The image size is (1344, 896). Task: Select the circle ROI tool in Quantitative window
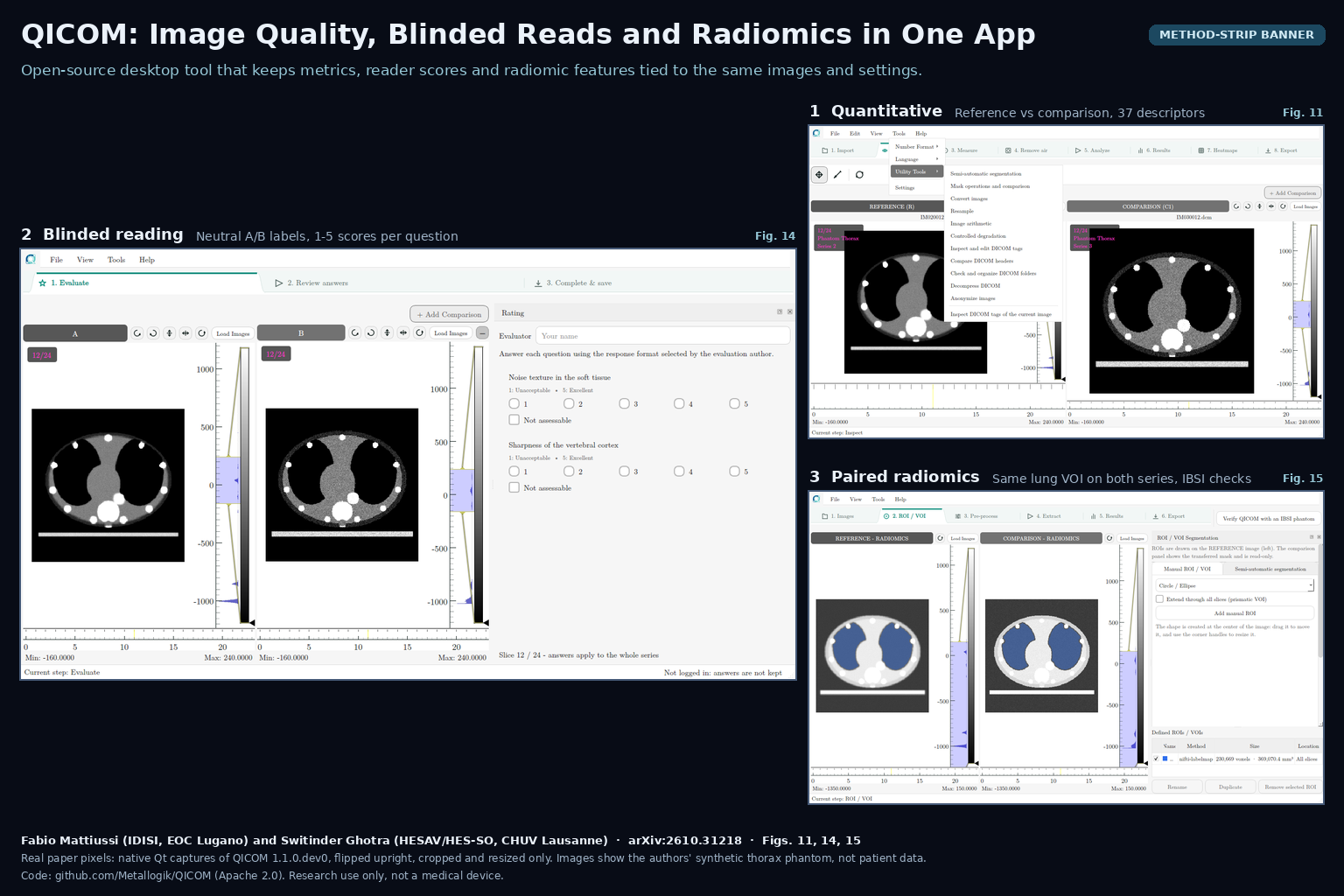pyautogui.click(x=859, y=175)
